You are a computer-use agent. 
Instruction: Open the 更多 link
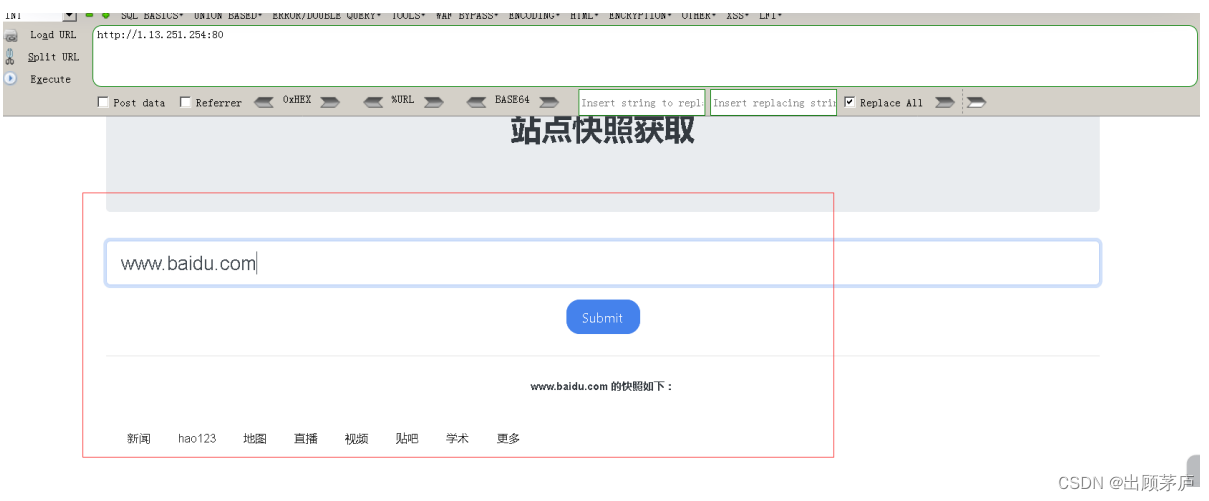pyautogui.click(x=508, y=439)
